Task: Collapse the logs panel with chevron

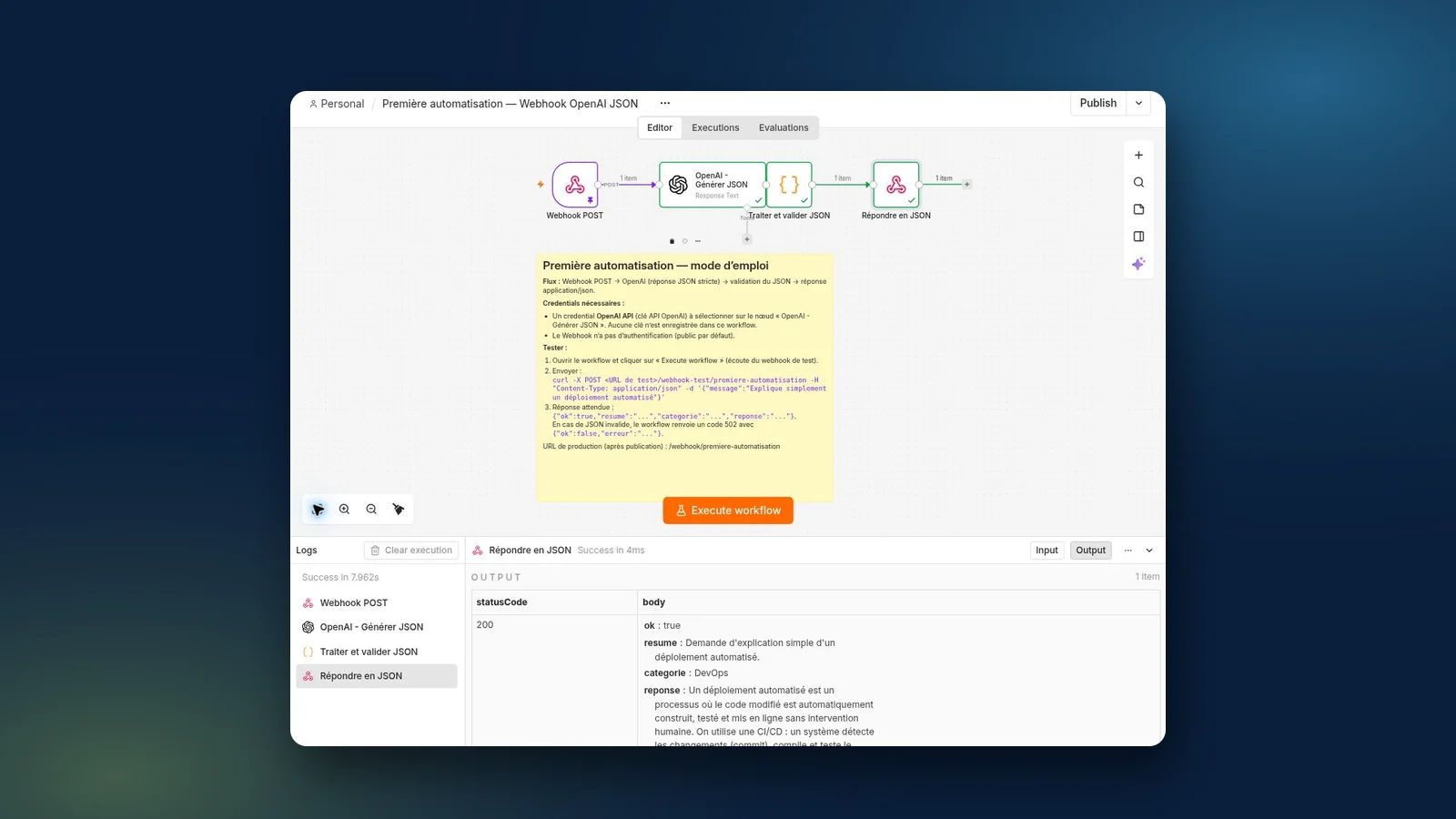Action: click(1149, 551)
